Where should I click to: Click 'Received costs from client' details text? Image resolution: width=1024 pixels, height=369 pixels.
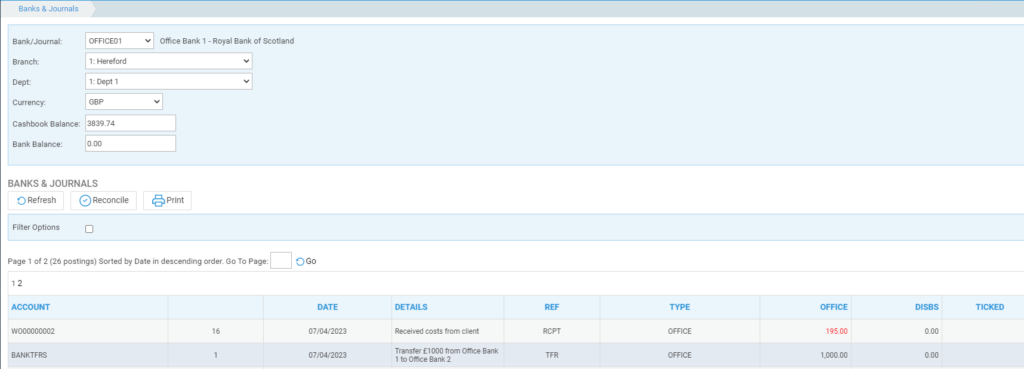point(437,331)
